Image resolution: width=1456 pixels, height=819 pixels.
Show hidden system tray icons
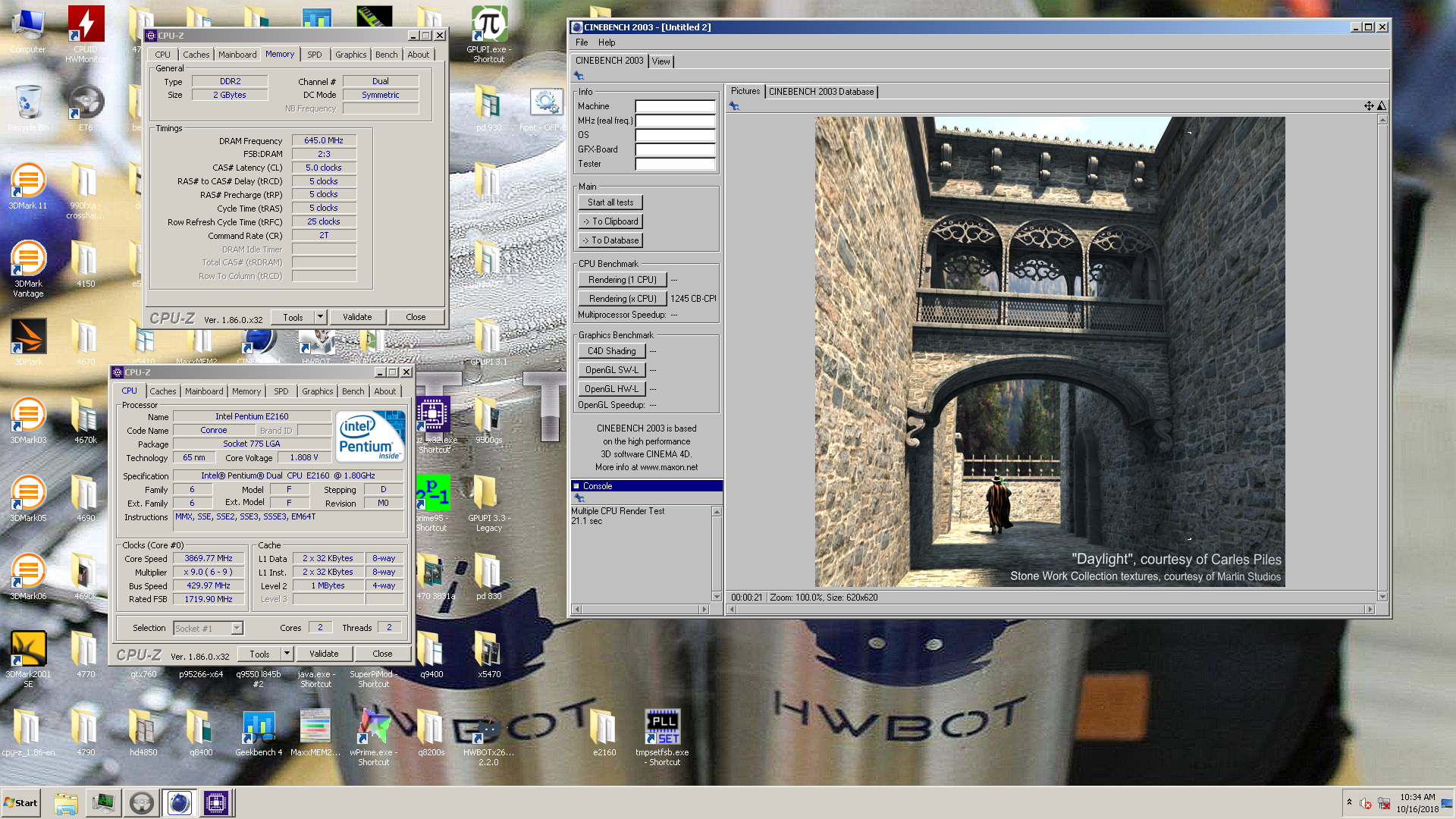(x=1349, y=802)
